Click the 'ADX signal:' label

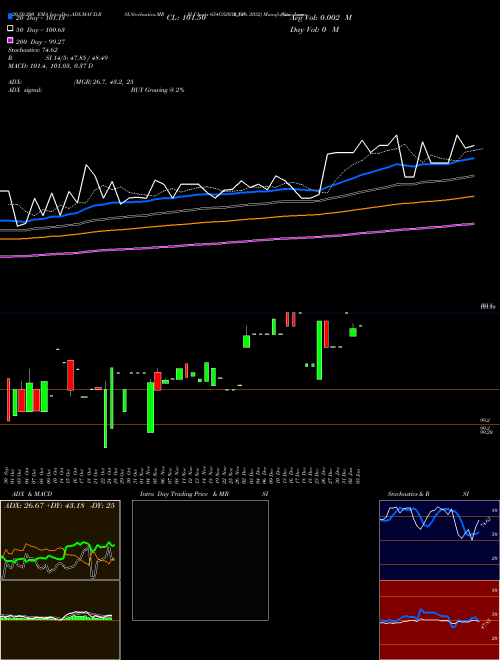(25, 90)
